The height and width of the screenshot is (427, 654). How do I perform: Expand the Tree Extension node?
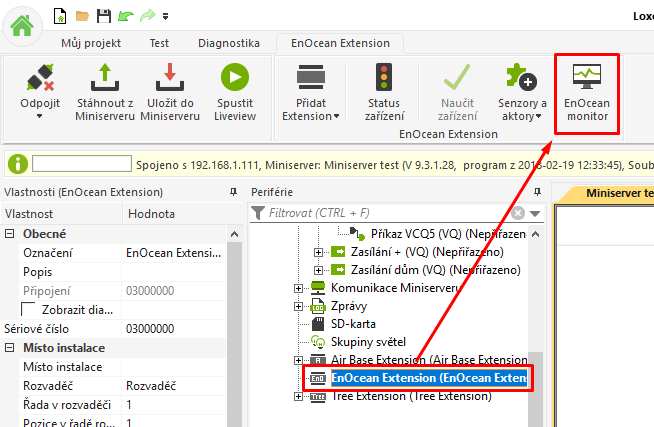coord(298,396)
